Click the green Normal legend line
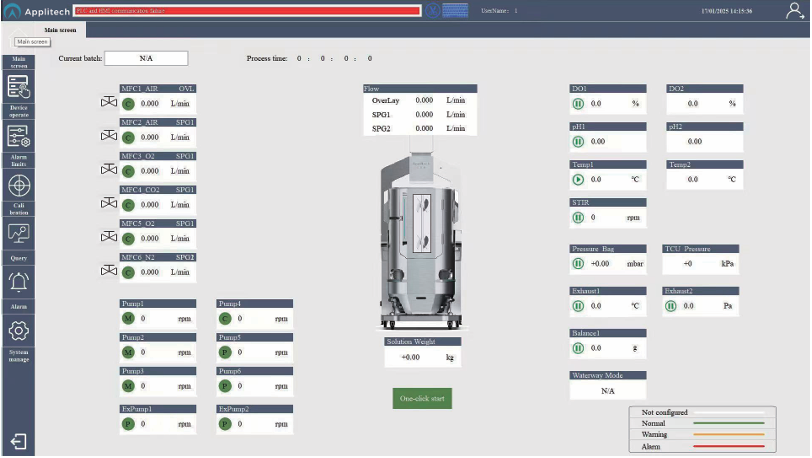 (x=729, y=423)
